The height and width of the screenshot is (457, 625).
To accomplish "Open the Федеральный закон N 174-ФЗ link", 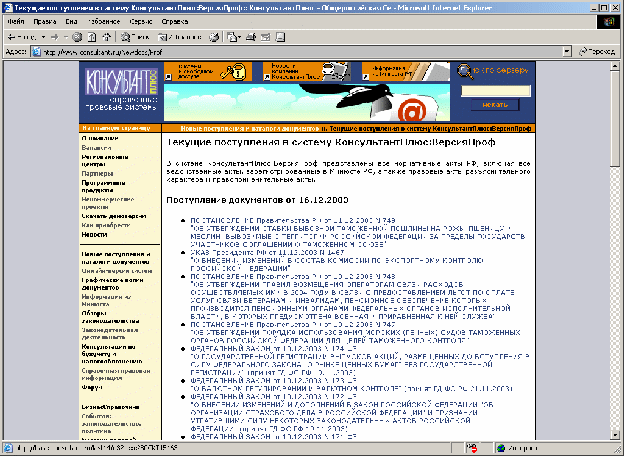I will (x=273, y=348).
